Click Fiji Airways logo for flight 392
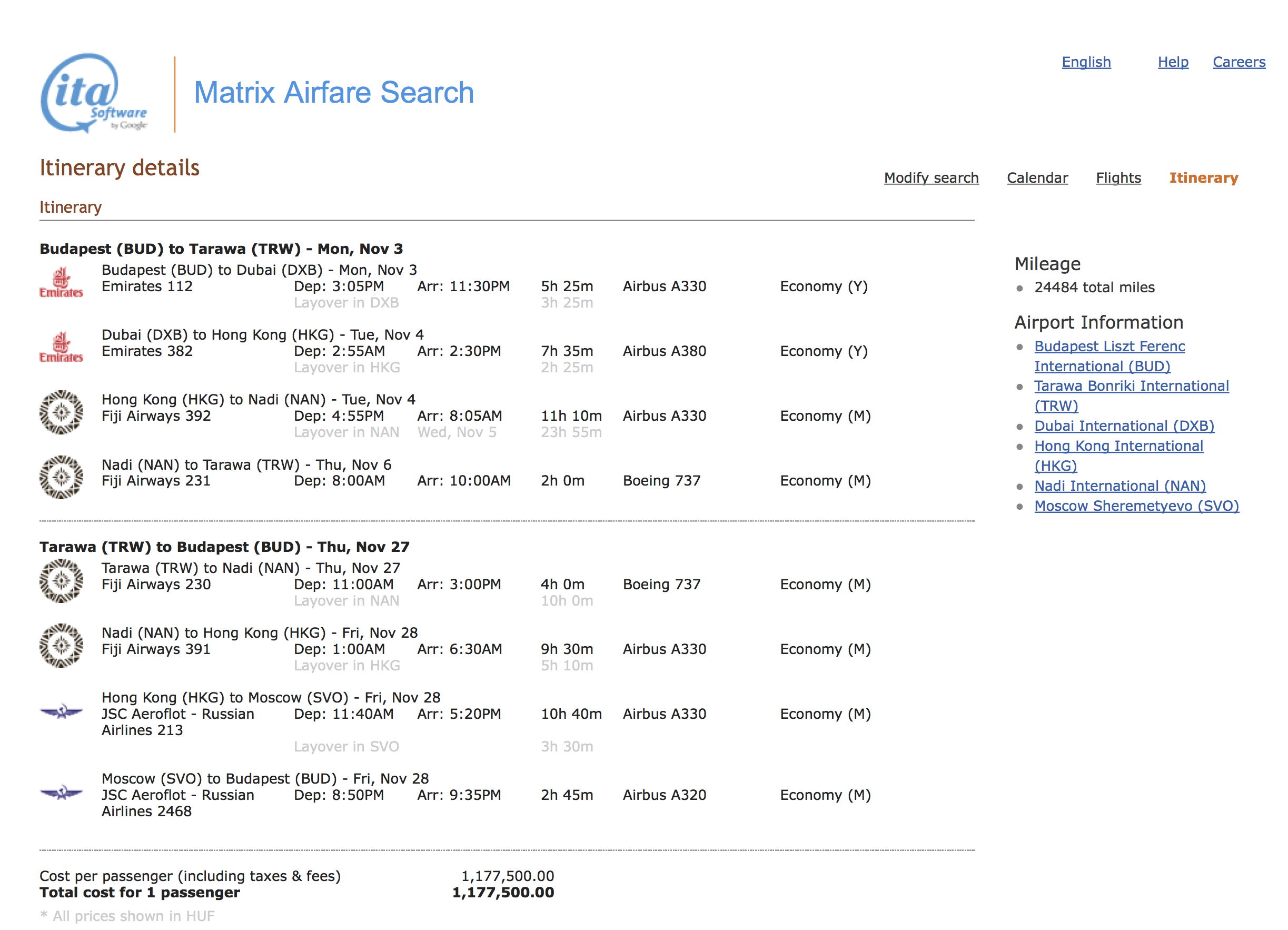Screen dimensions: 1288x930 [x=61, y=412]
